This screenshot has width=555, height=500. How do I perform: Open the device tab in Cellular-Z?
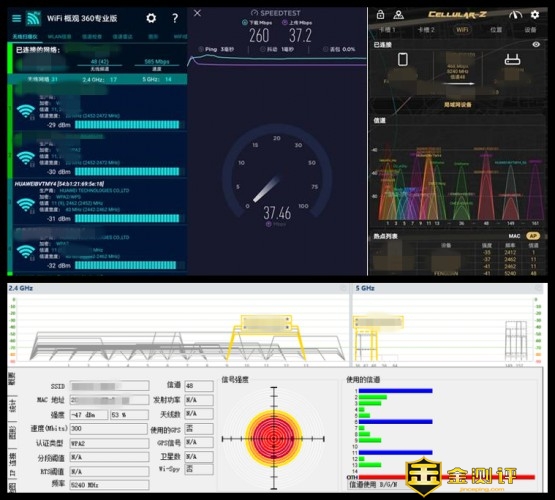[530, 30]
